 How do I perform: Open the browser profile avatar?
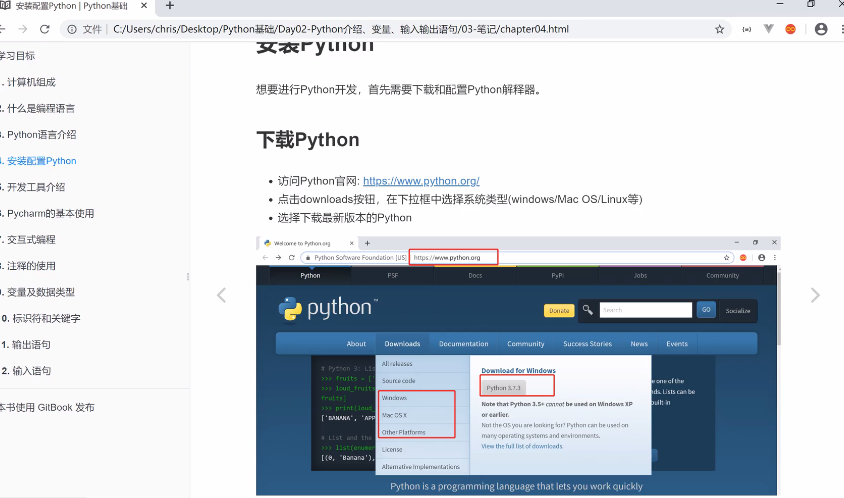tap(821, 29)
